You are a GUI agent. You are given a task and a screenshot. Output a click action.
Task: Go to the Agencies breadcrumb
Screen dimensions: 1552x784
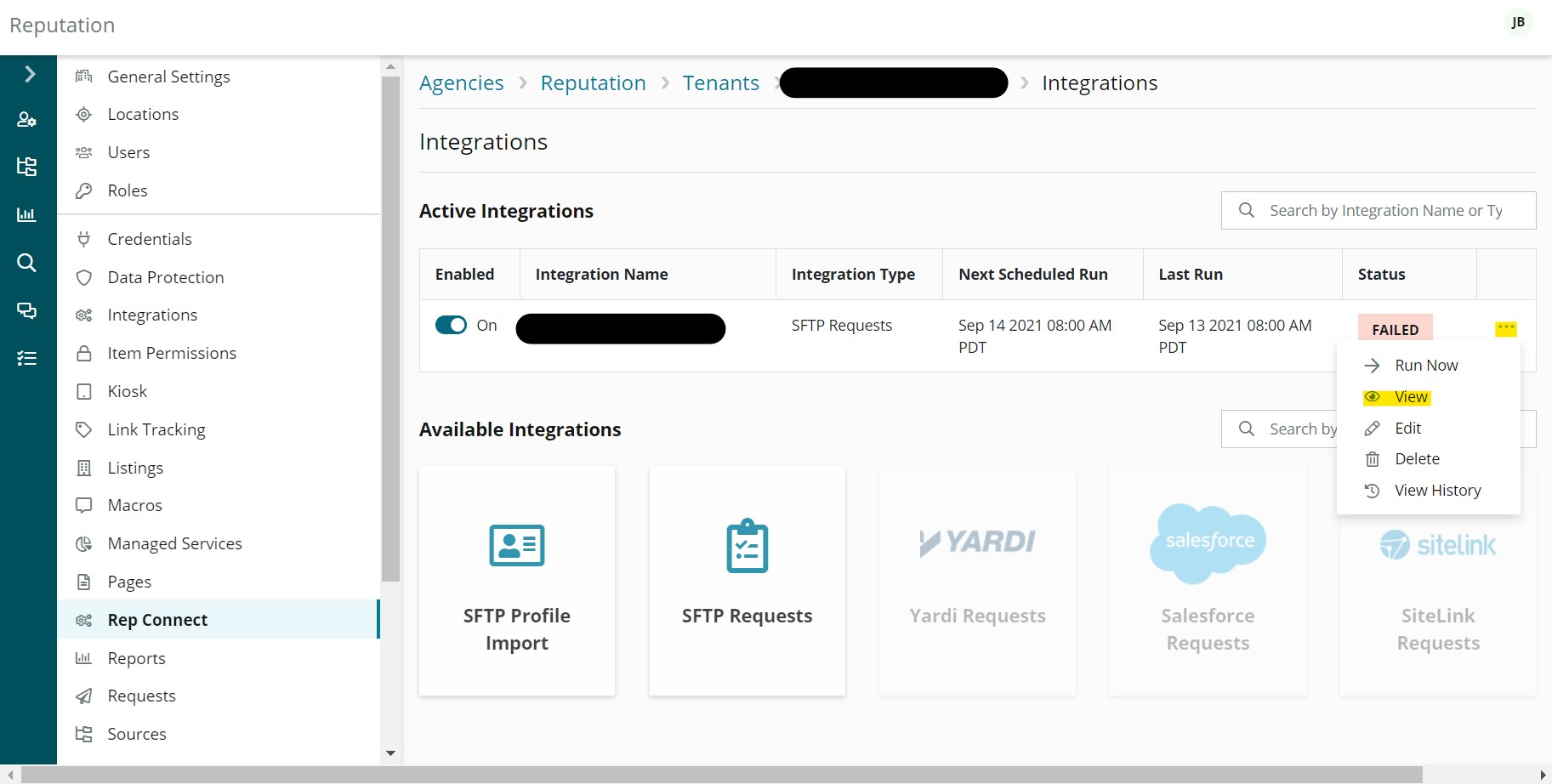tap(462, 83)
